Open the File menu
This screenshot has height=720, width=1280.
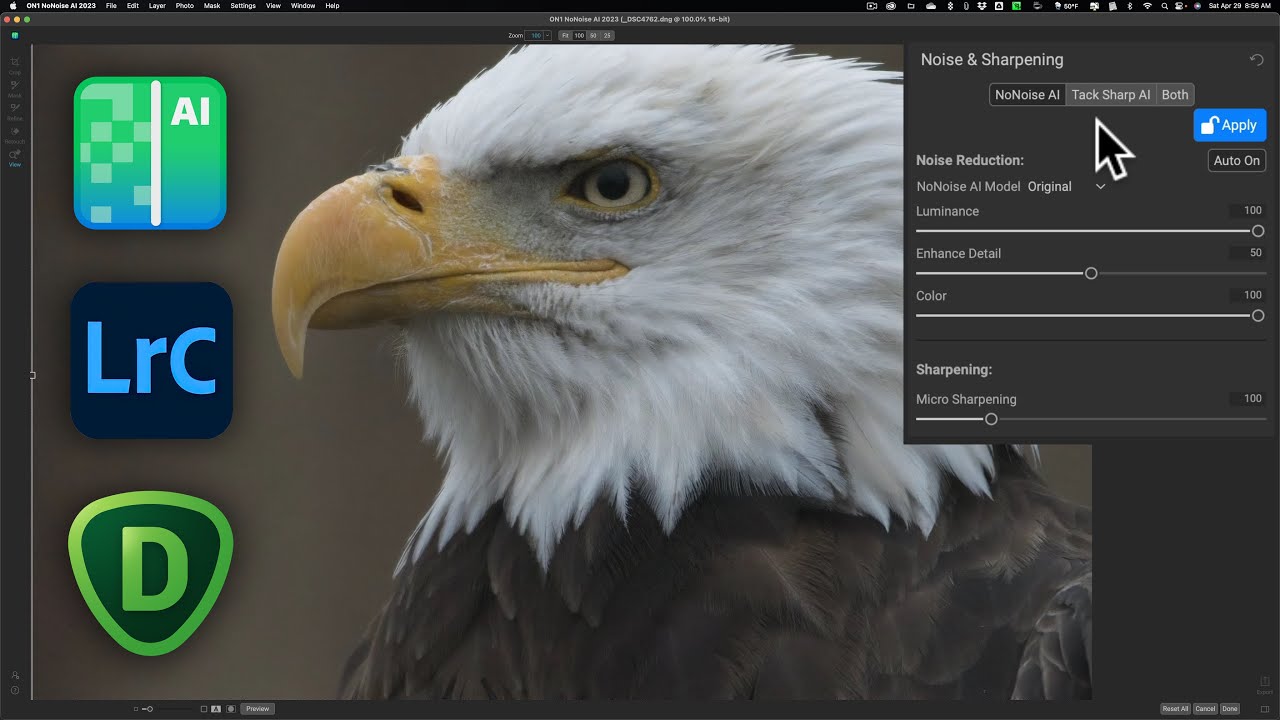click(x=111, y=6)
